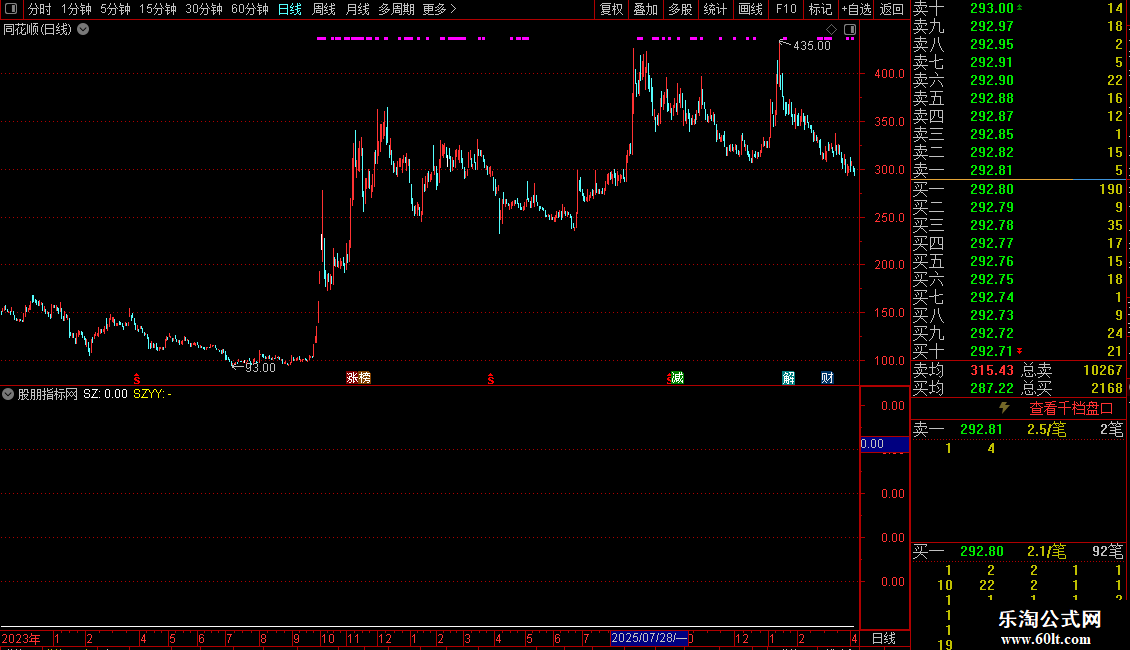Click the 返回 back button
The height and width of the screenshot is (650, 1130).
891,9
